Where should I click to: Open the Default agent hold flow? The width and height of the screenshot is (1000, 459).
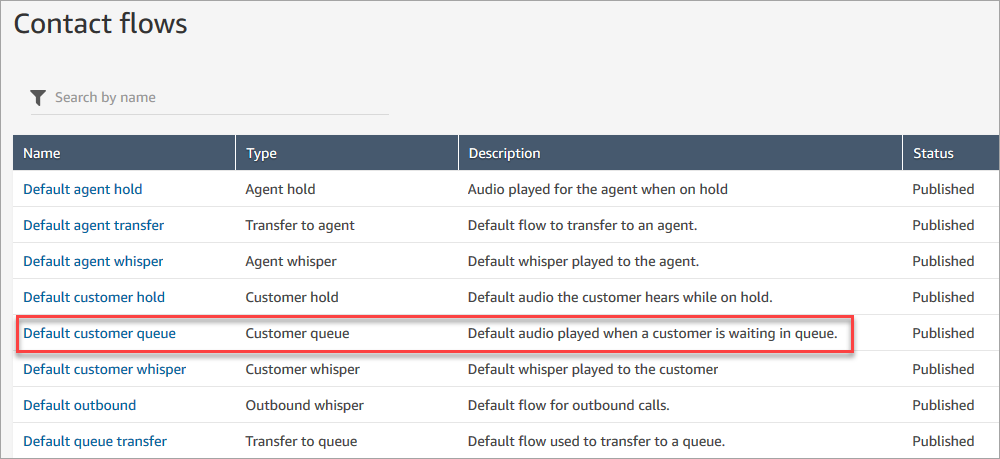point(83,189)
